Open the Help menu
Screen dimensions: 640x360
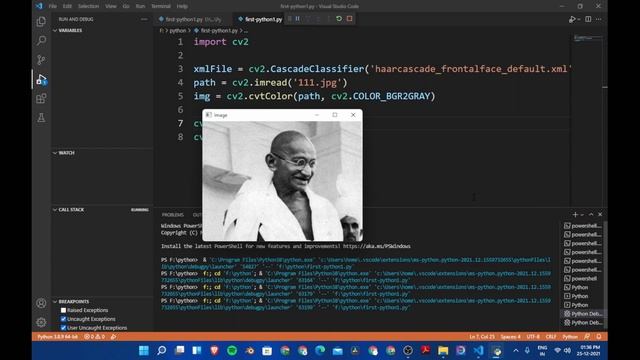(182, 6)
